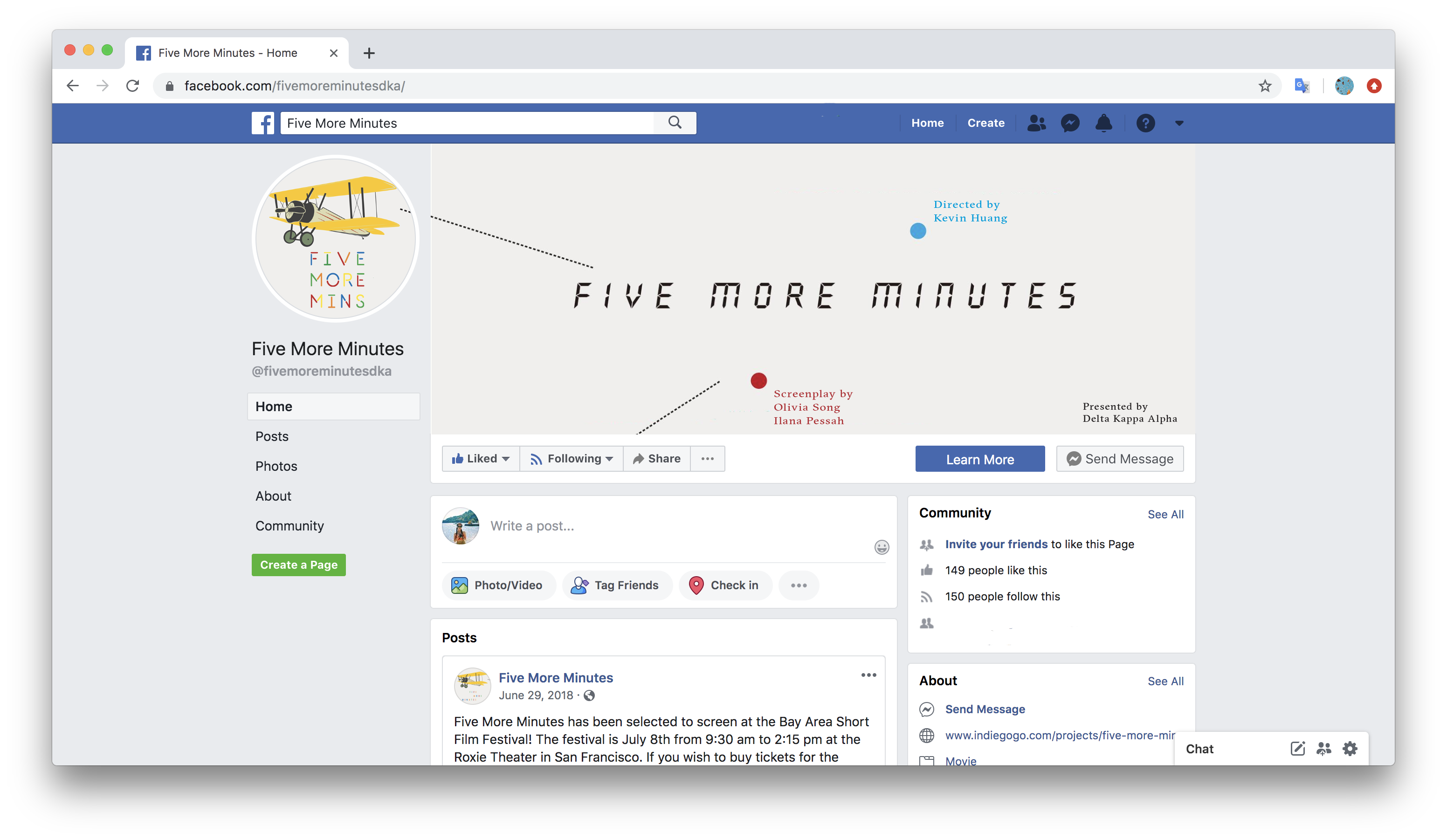Click the browser forward arrow
The width and height of the screenshot is (1447, 840).
(102, 86)
